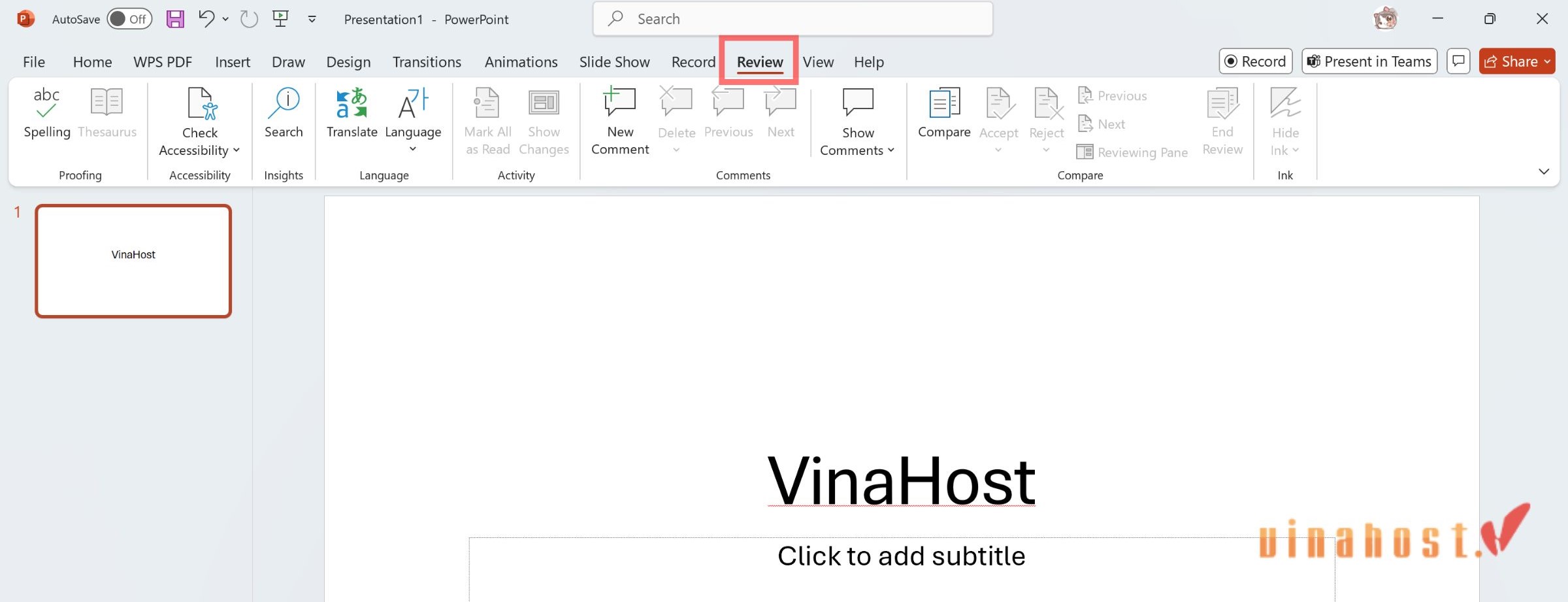Click the Delete comment icon

click(x=676, y=103)
